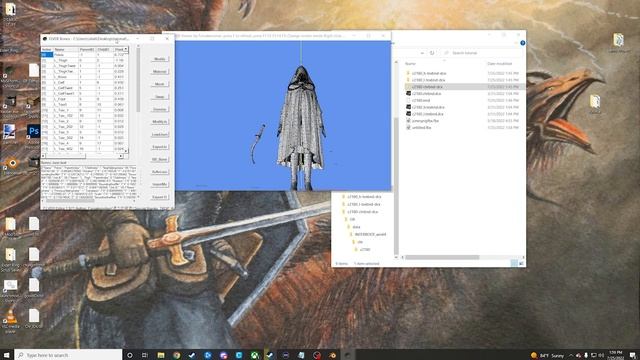Click Windows Start button
The width and height of the screenshot is (640, 360).
[x=7, y=355]
